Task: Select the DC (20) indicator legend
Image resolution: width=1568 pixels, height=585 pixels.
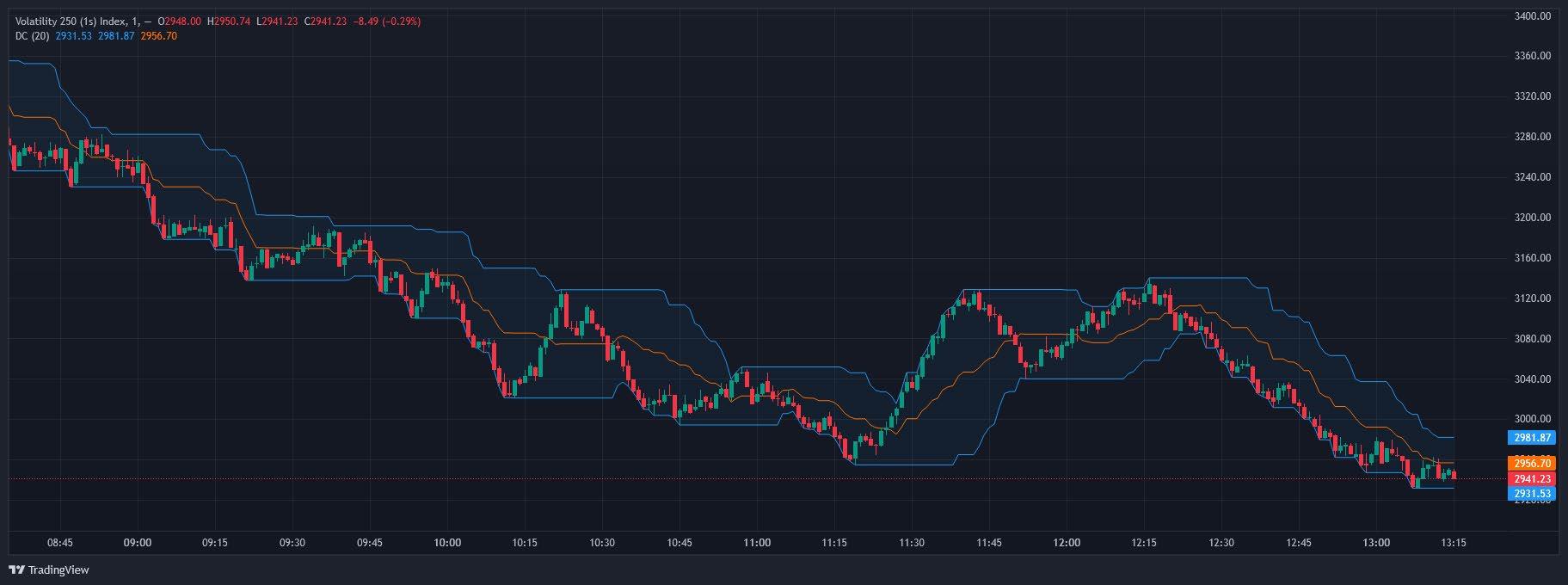Action: pos(33,35)
